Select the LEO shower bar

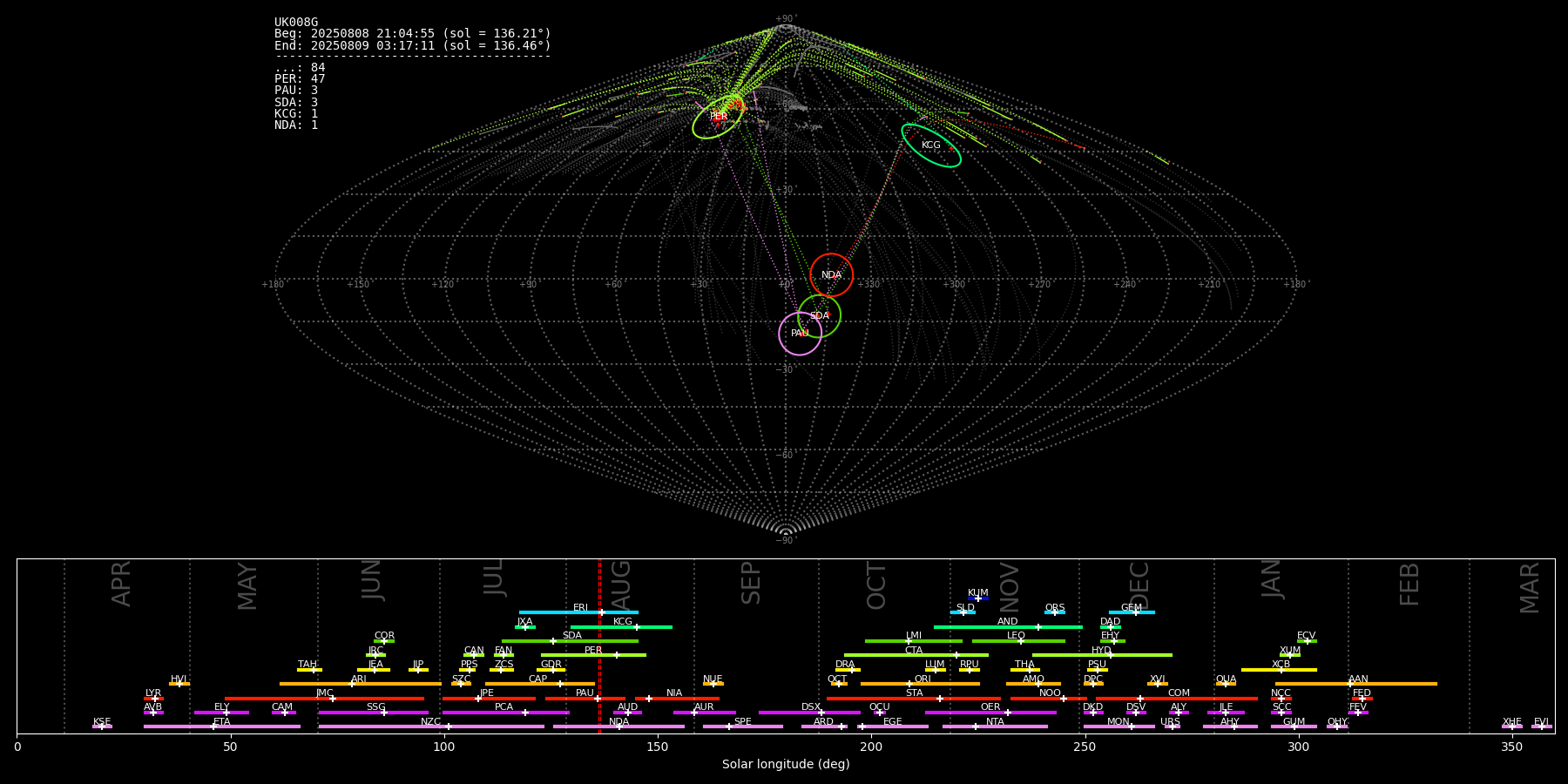[1018, 641]
